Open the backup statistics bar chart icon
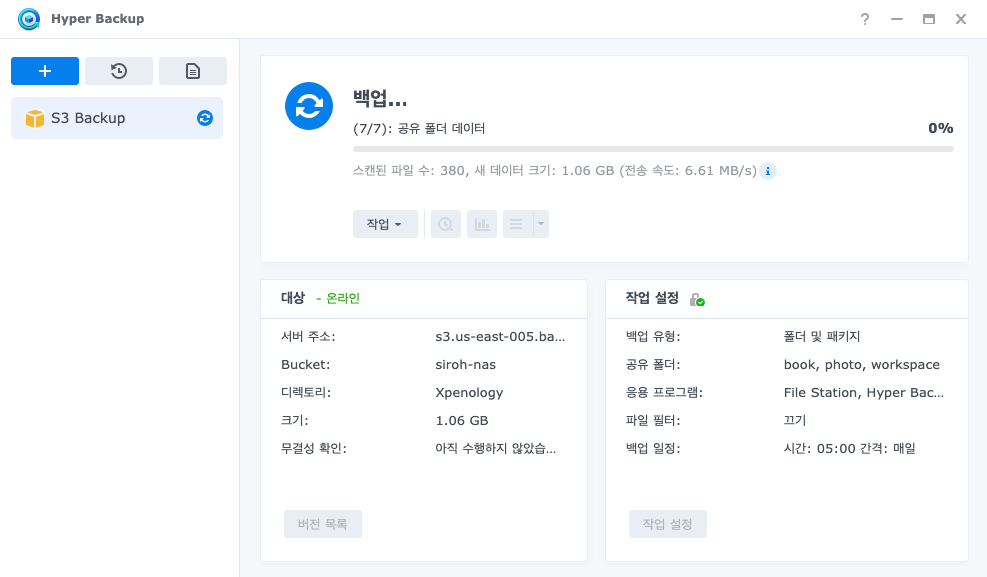The height and width of the screenshot is (577, 987). coord(482,224)
